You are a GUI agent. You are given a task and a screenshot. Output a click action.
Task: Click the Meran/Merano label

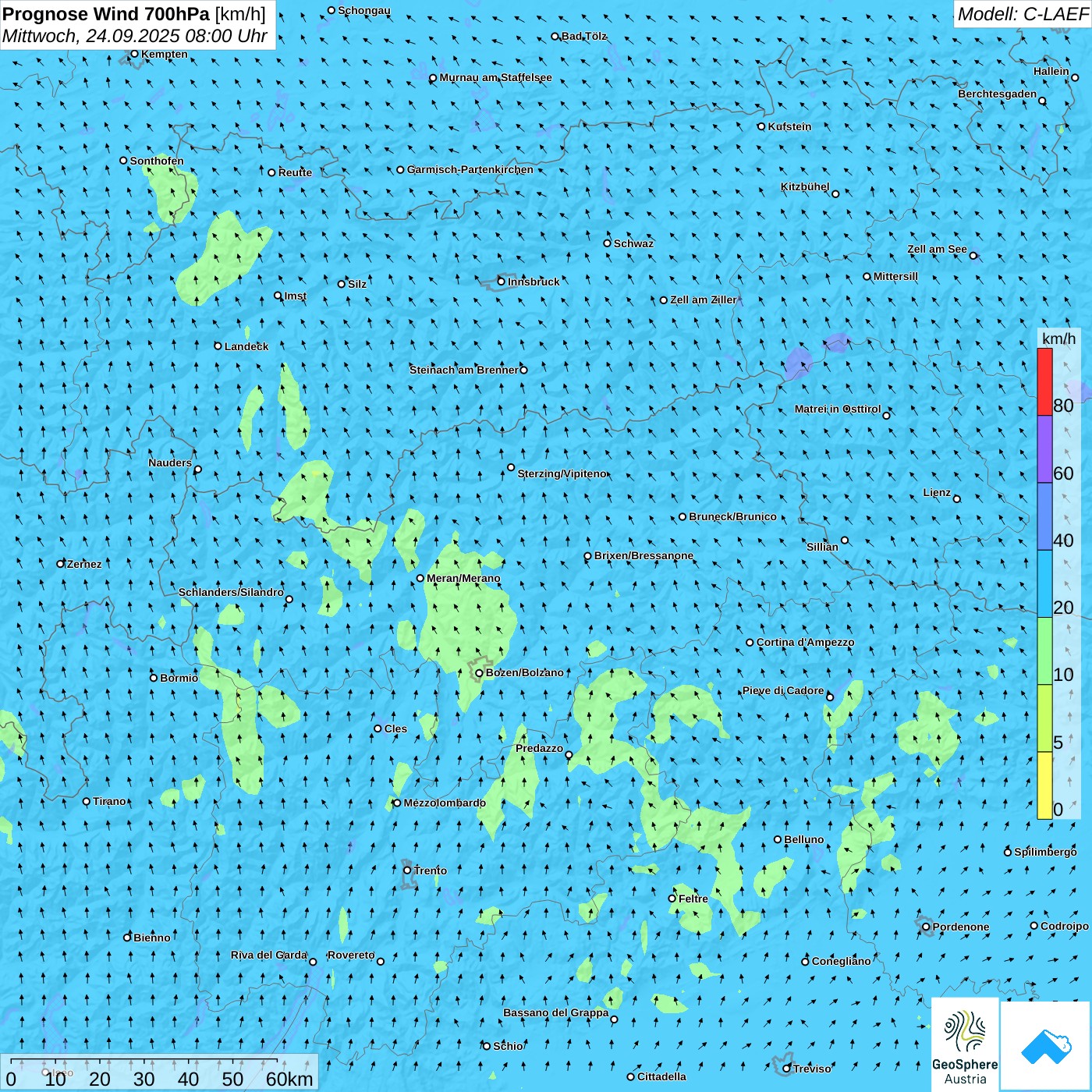(463, 578)
